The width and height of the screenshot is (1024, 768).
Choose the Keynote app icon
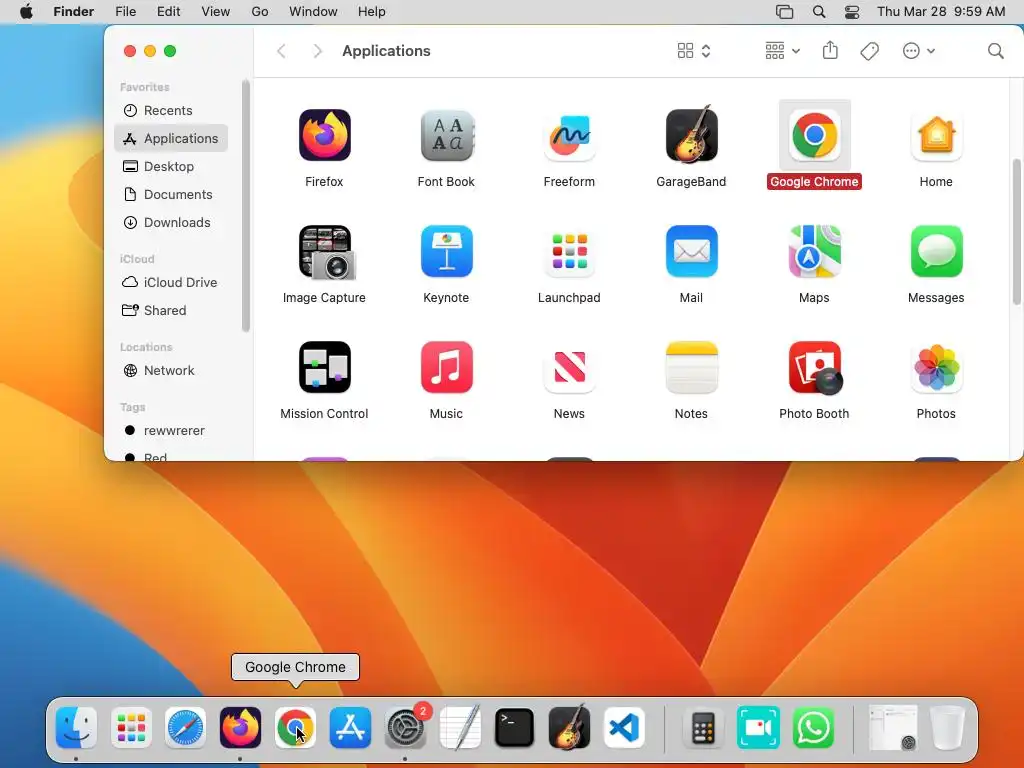tap(447, 252)
